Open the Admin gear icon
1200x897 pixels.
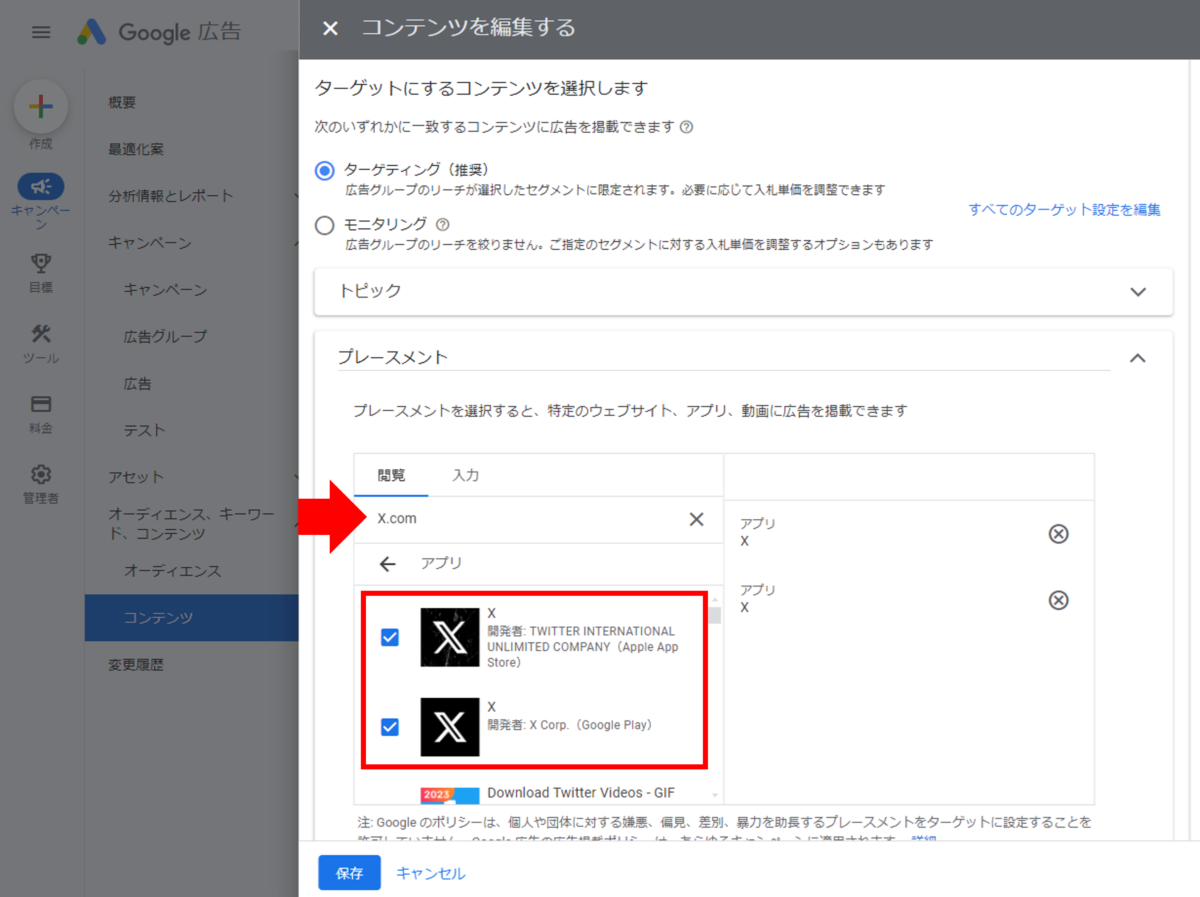tap(41, 475)
